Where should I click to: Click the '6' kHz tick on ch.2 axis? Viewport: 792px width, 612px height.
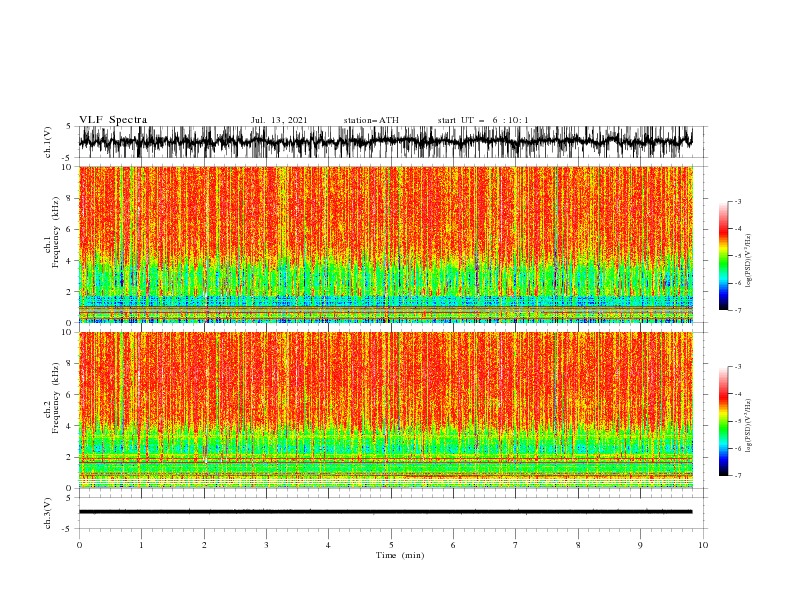pos(70,395)
